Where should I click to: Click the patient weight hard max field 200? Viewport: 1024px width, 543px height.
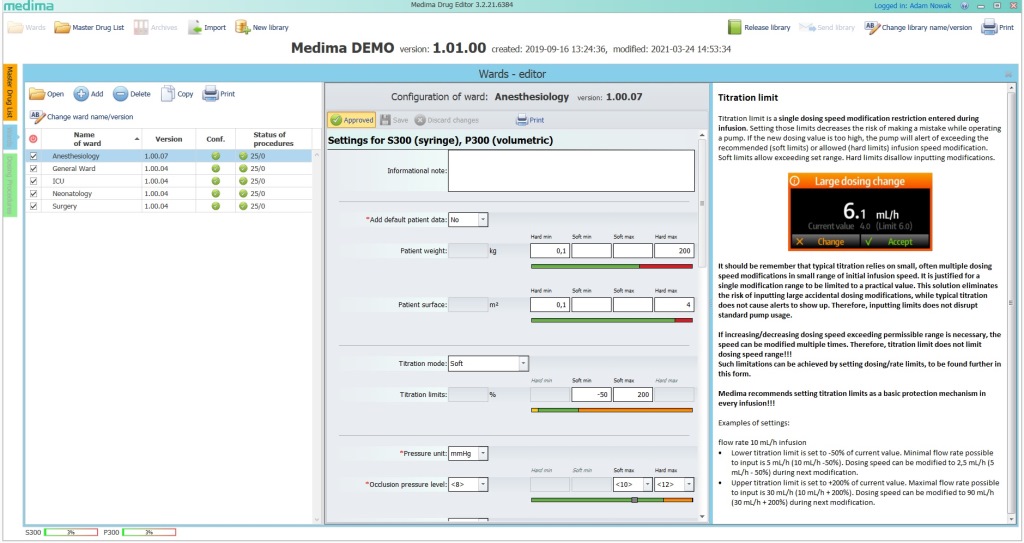coord(674,251)
